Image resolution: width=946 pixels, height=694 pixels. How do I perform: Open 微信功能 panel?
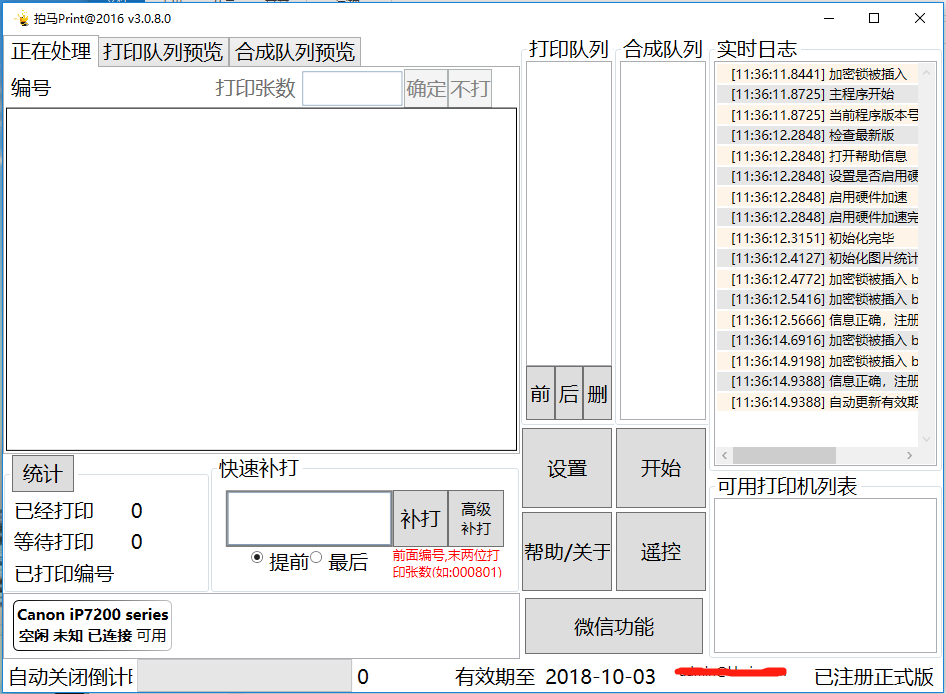click(x=614, y=627)
